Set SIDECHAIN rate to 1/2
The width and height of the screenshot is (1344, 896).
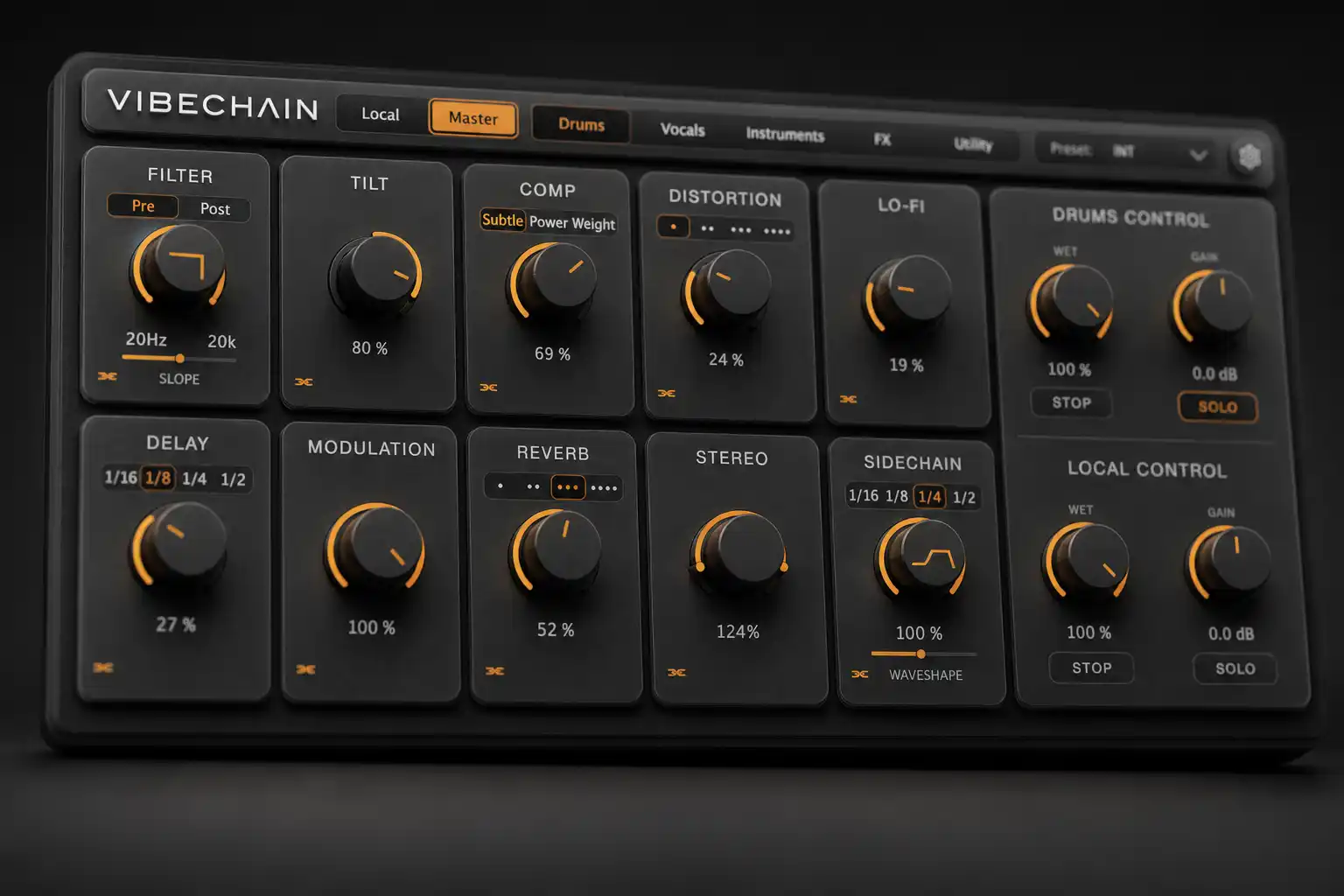(x=963, y=498)
